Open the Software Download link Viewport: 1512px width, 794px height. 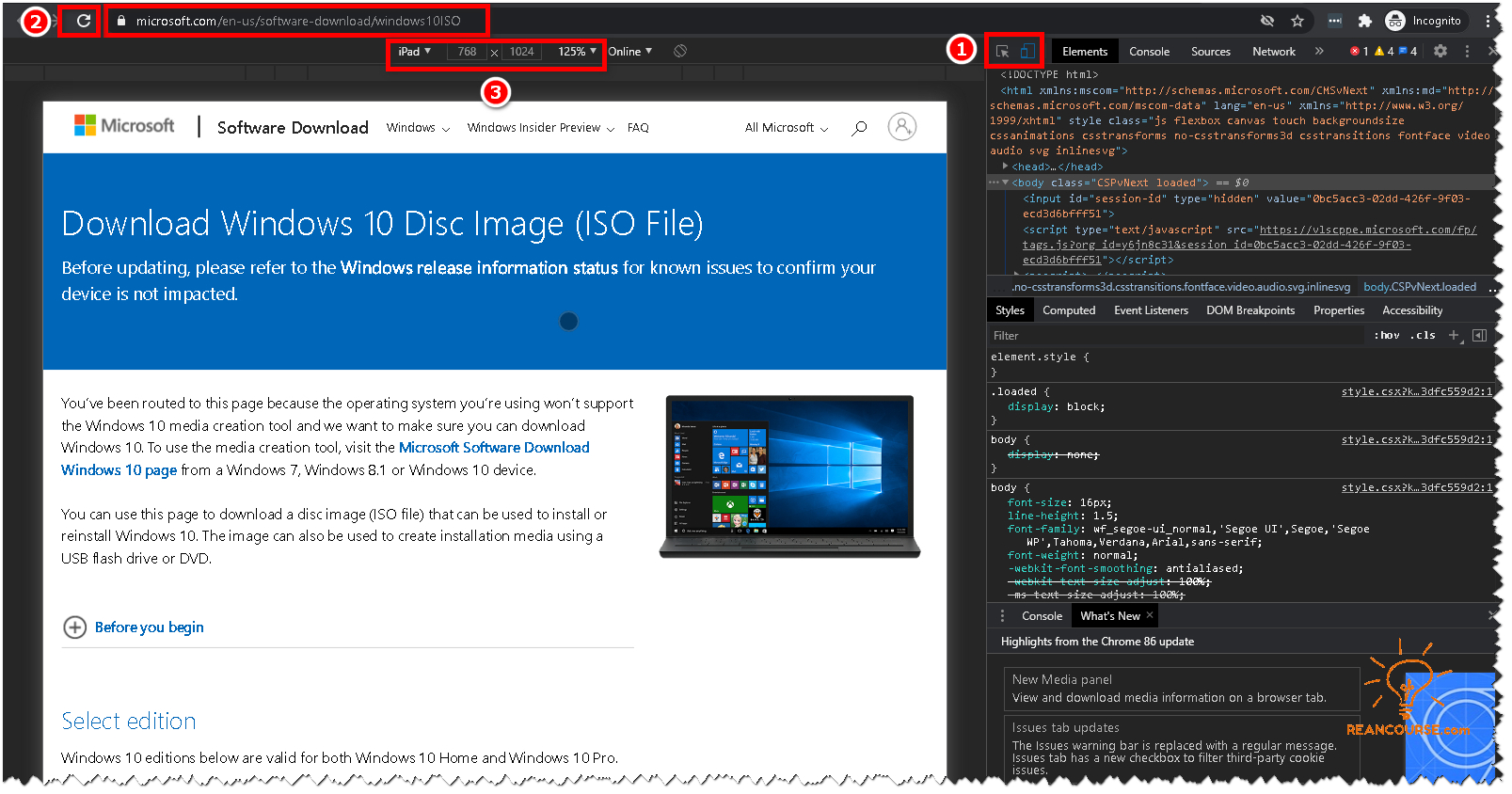293,128
